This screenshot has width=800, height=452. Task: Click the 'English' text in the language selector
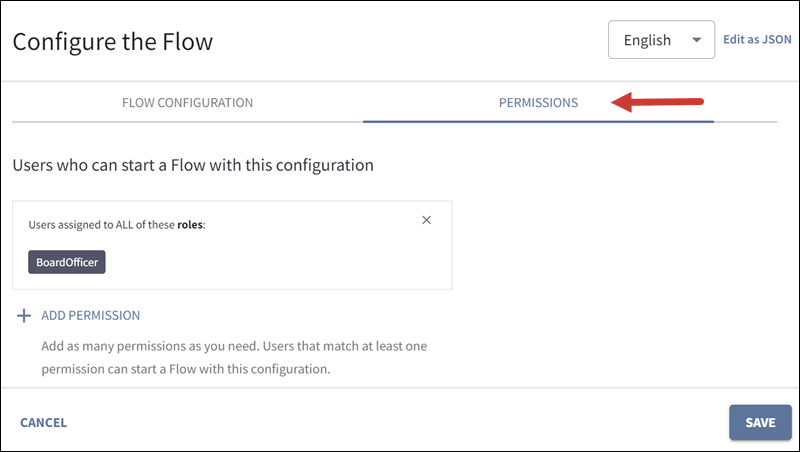[x=647, y=41]
